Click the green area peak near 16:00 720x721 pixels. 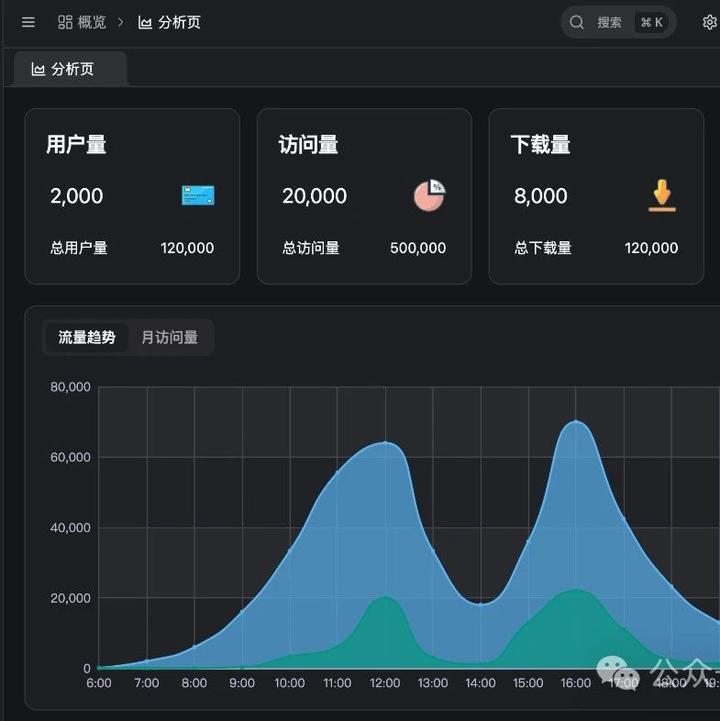[576, 589]
